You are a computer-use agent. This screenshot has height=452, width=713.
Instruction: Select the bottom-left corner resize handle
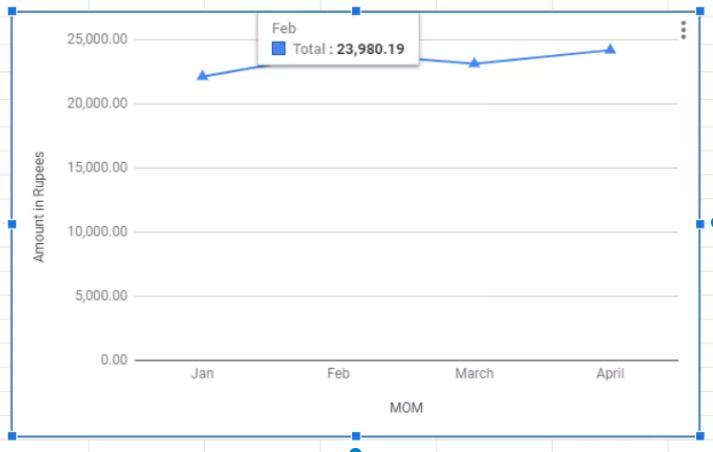tap(12, 436)
